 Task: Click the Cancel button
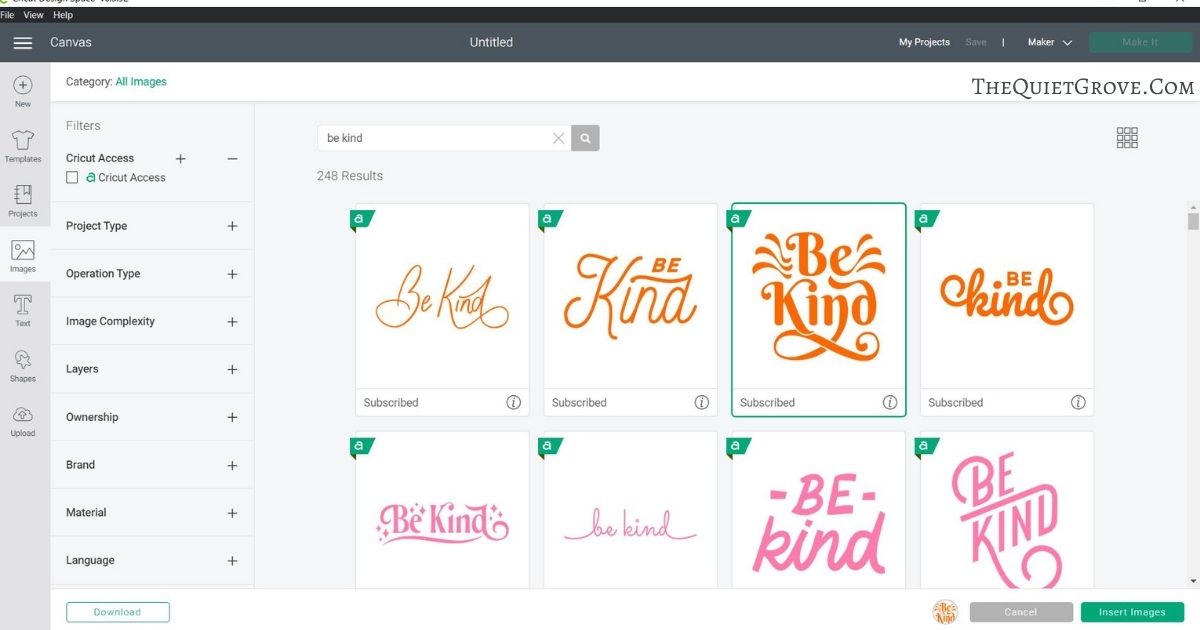[x=1021, y=612]
